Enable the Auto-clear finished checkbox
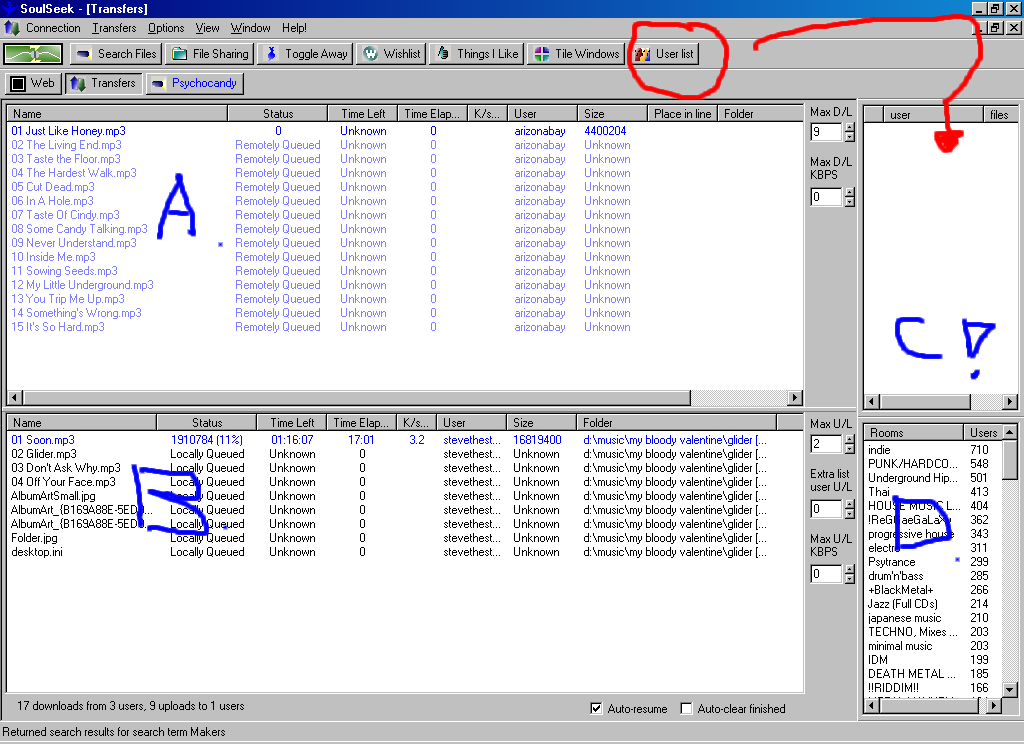This screenshot has height=744, width=1024. click(686, 709)
